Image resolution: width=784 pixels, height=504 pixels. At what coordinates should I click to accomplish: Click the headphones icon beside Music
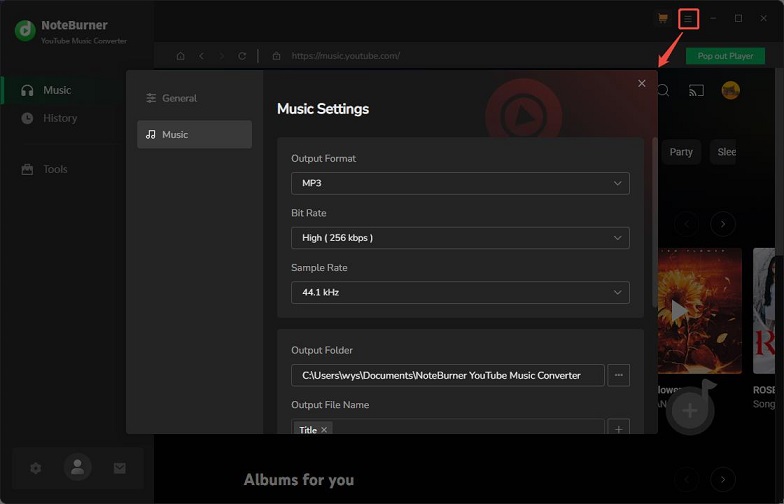(x=27, y=90)
